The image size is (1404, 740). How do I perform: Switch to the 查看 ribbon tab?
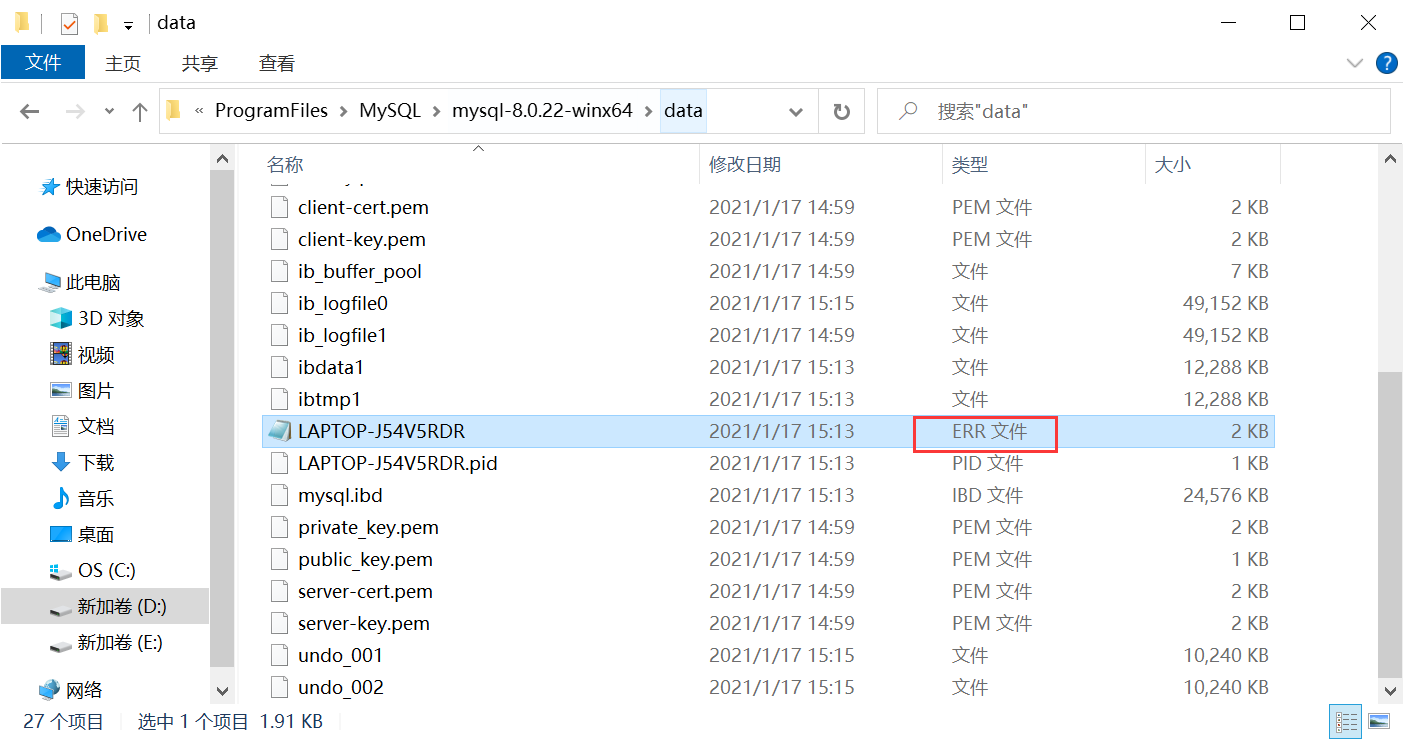point(276,63)
